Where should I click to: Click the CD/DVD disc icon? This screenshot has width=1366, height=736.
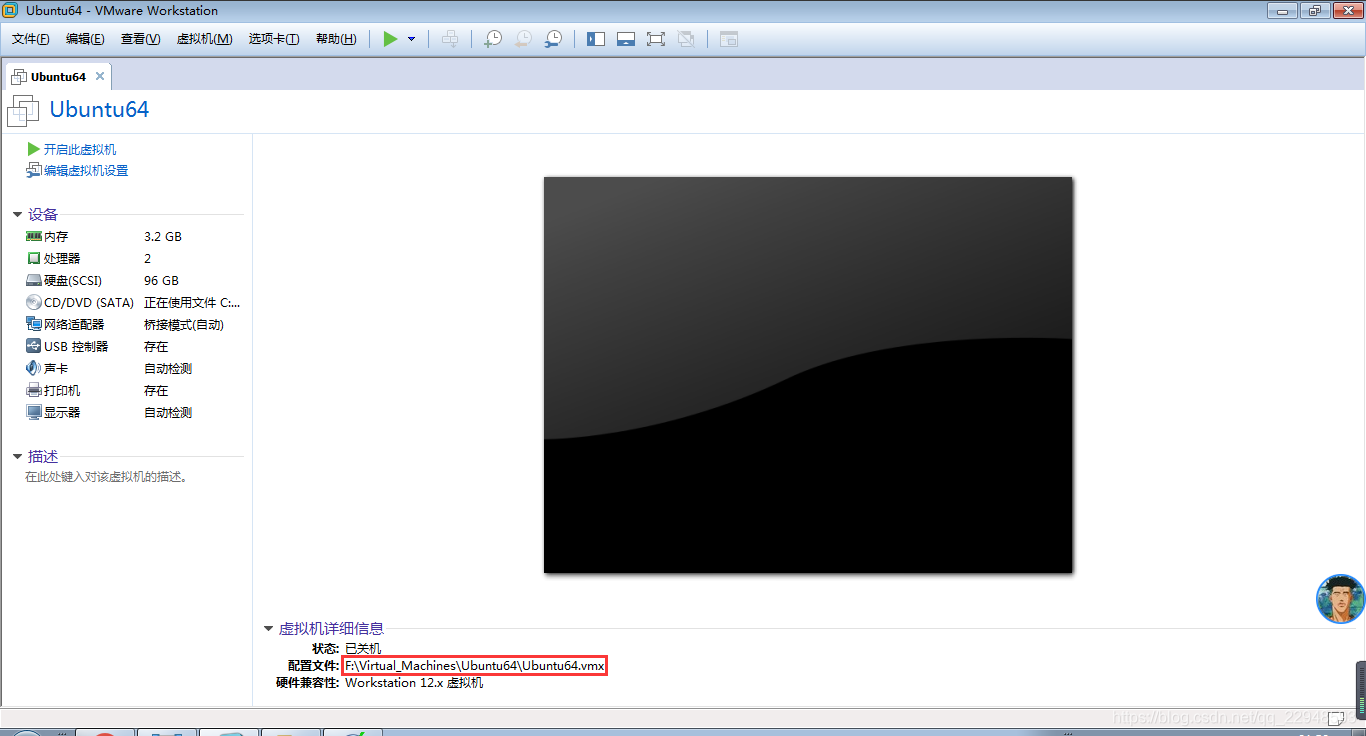point(34,302)
